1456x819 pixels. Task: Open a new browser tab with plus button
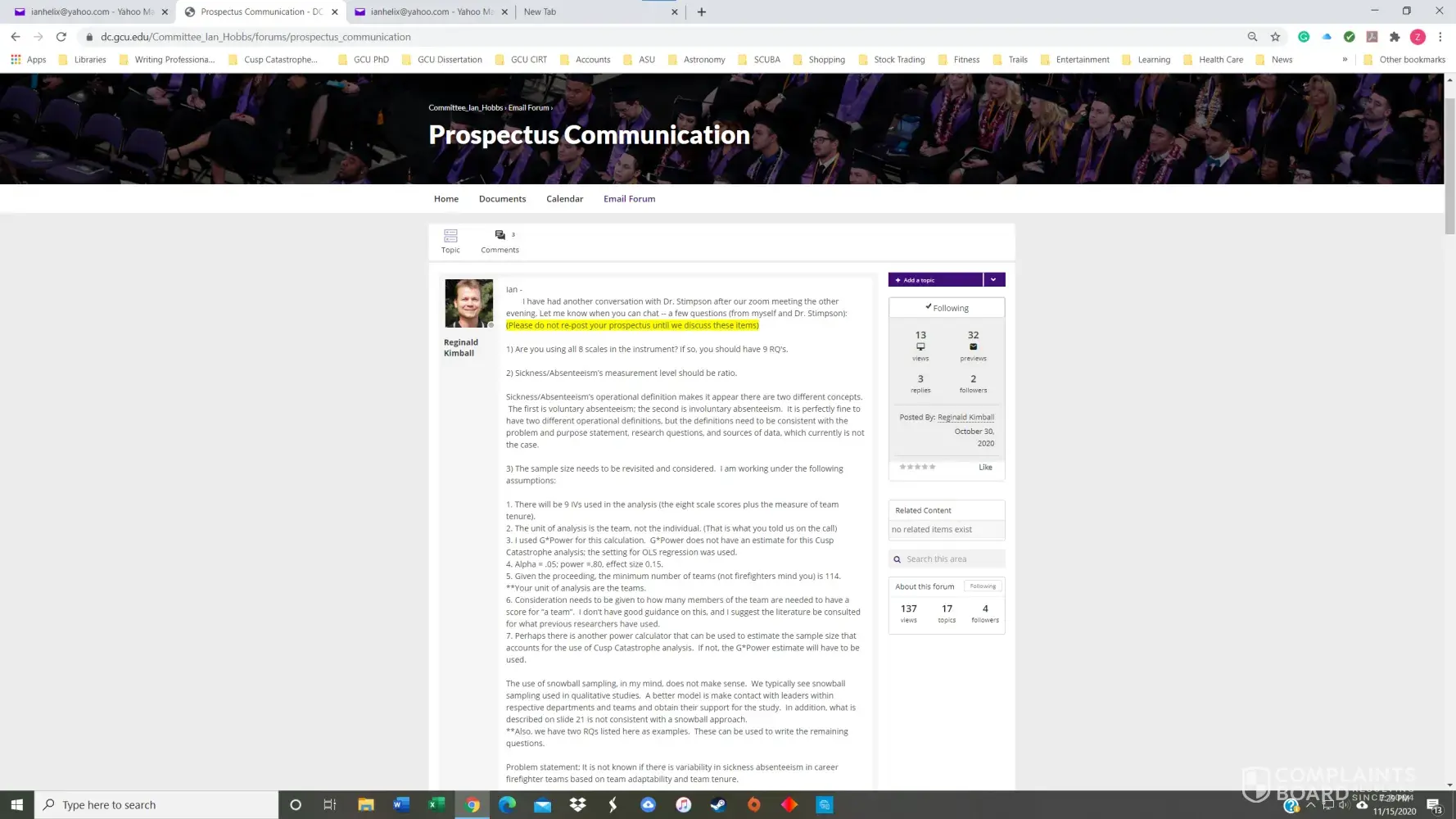tap(701, 11)
